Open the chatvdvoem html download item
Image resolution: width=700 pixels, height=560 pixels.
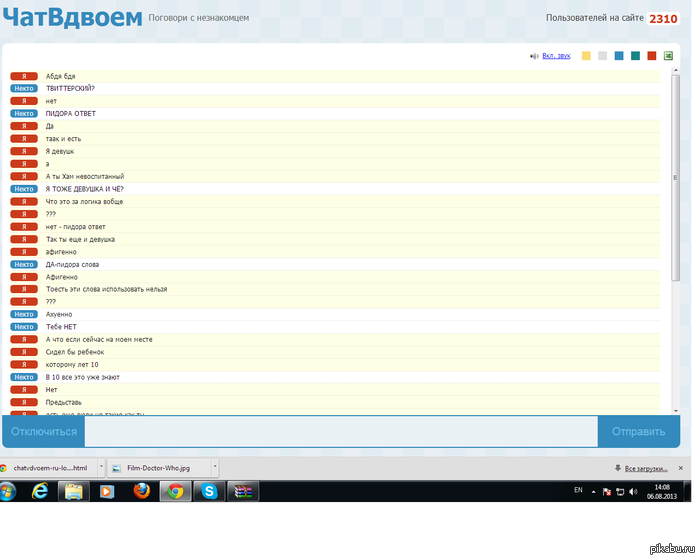click(50, 467)
